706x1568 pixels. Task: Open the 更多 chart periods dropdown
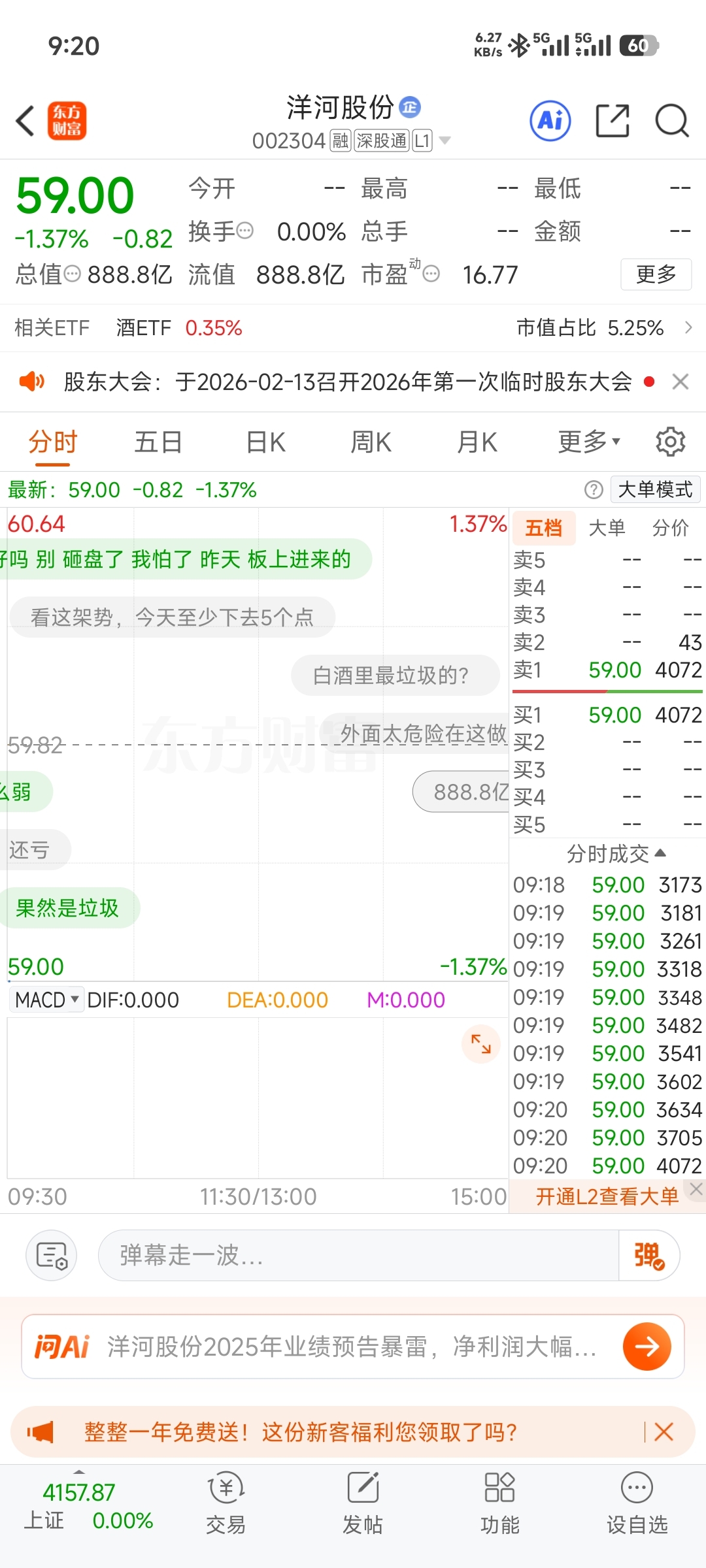(588, 442)
